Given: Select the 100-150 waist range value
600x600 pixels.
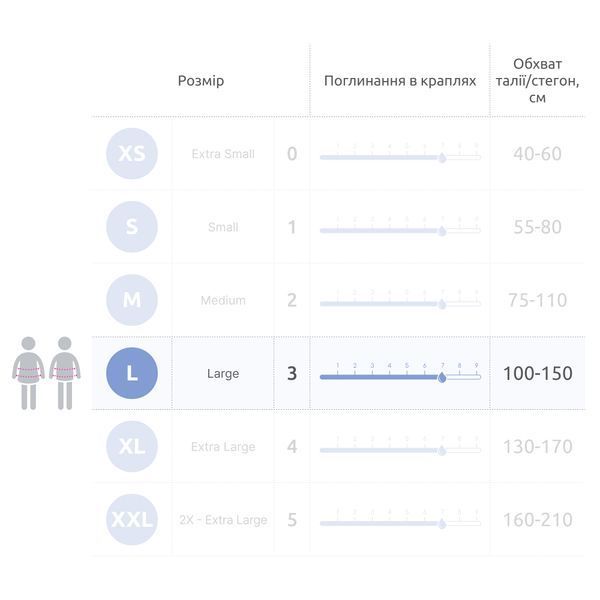Looking at the screenshot, I should [x=538, y=373].
